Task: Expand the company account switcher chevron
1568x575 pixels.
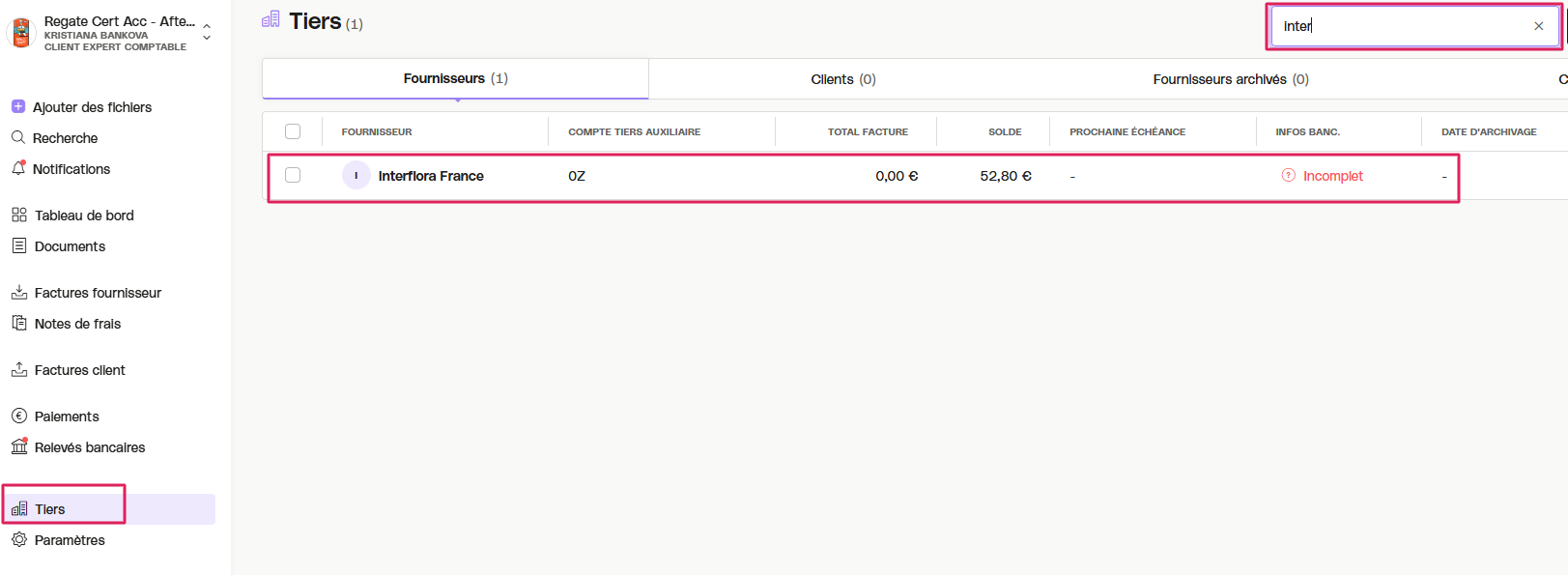Action: click(x=207, y=33)
